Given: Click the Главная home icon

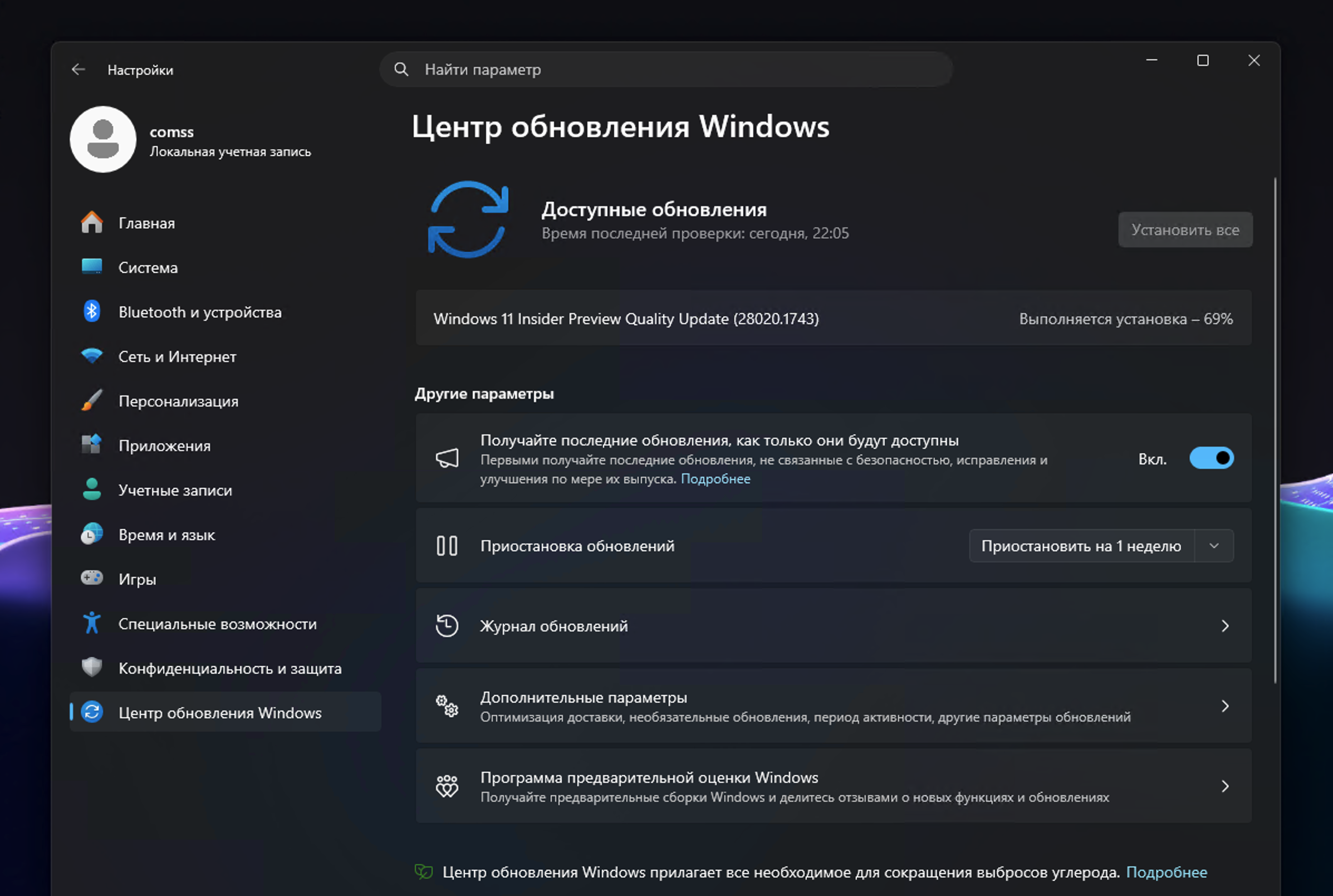Looking at the screenshot, I should (92, 222).
